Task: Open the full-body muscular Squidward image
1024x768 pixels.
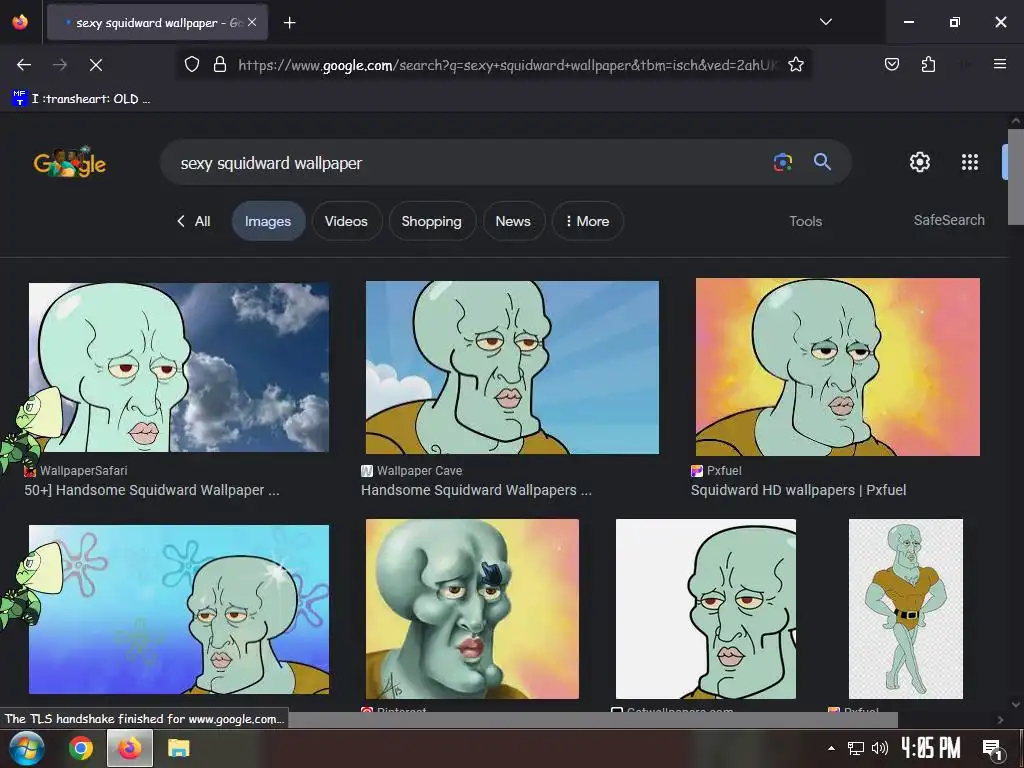Action: click(905, 609)
